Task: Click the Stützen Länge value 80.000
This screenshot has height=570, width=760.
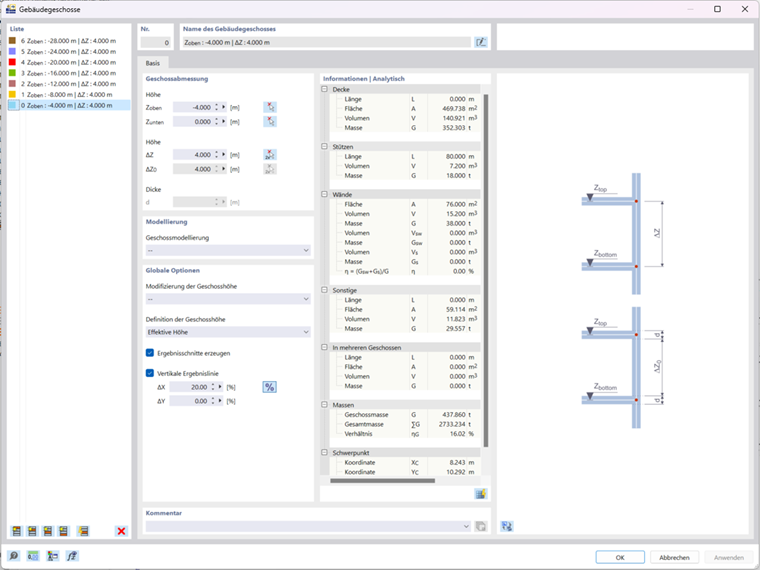Action: [456, 157]
